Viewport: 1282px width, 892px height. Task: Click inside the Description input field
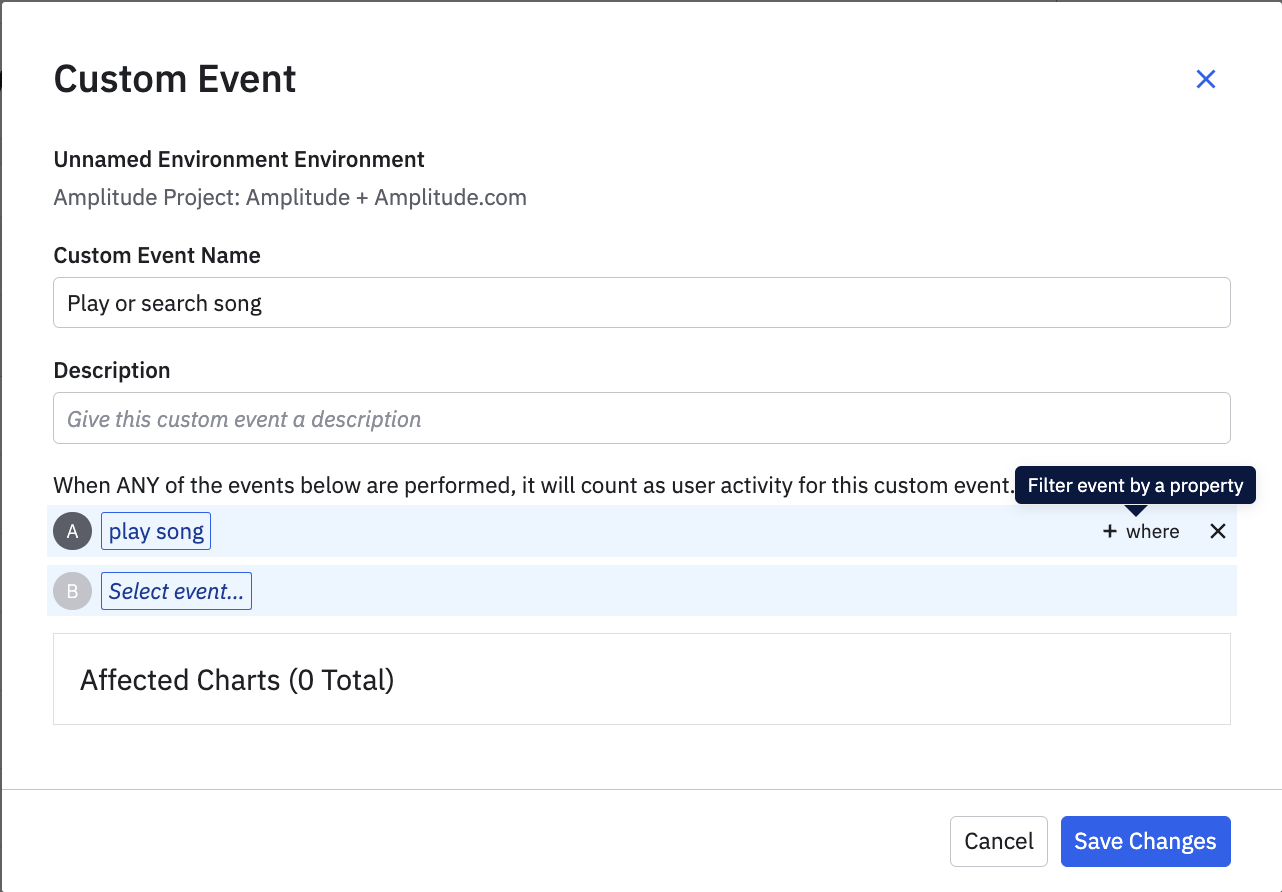(640, 418)
